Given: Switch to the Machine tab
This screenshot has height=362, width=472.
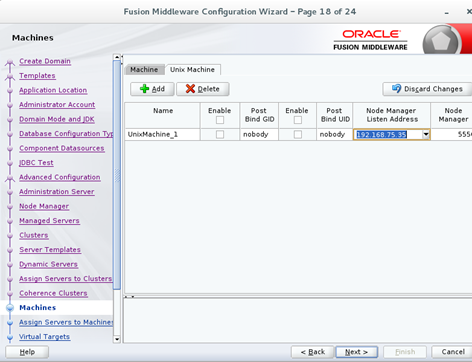Looking at the screenshot, I should coord(144,70).
